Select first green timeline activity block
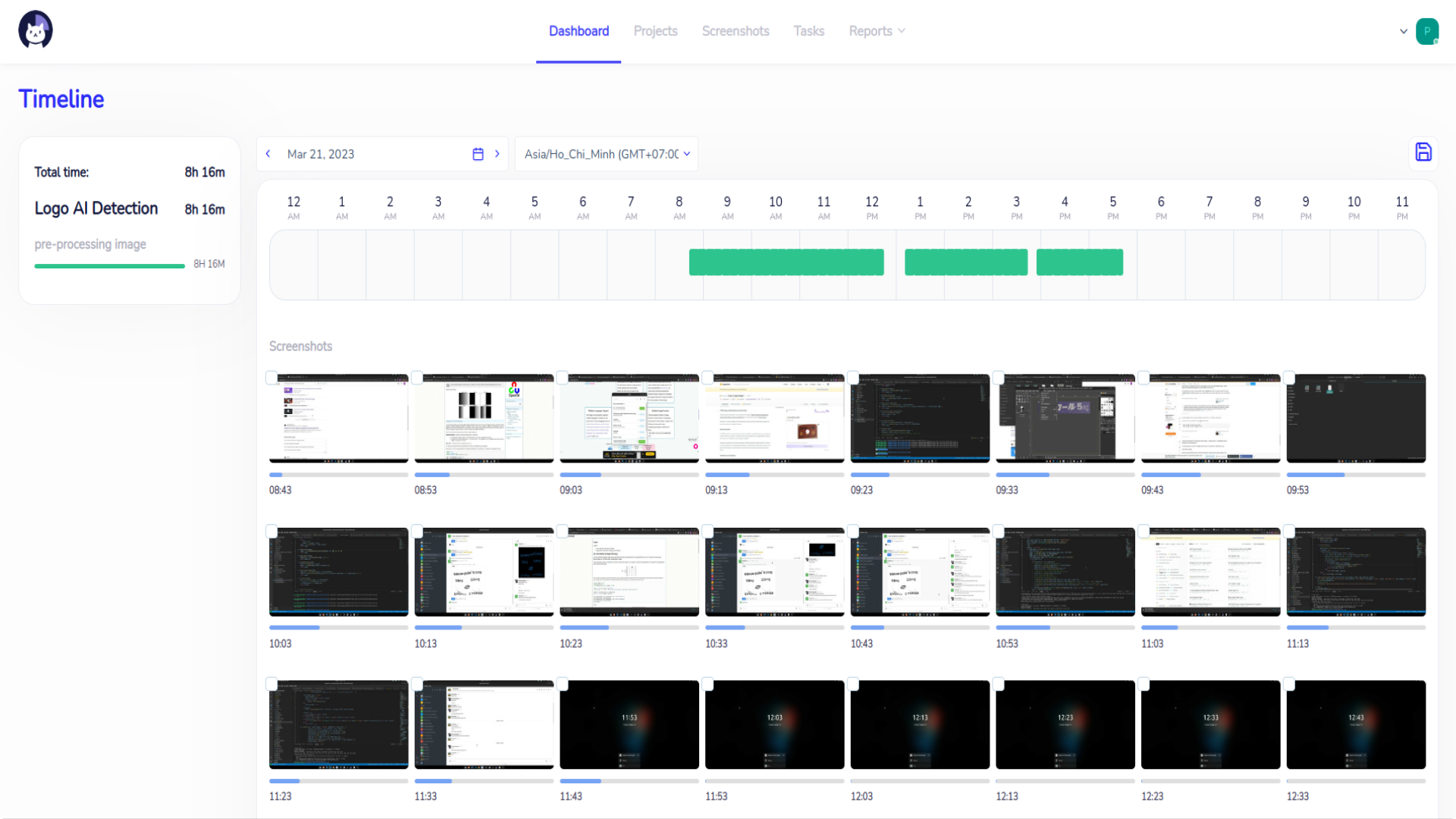 tap(786, 262)
